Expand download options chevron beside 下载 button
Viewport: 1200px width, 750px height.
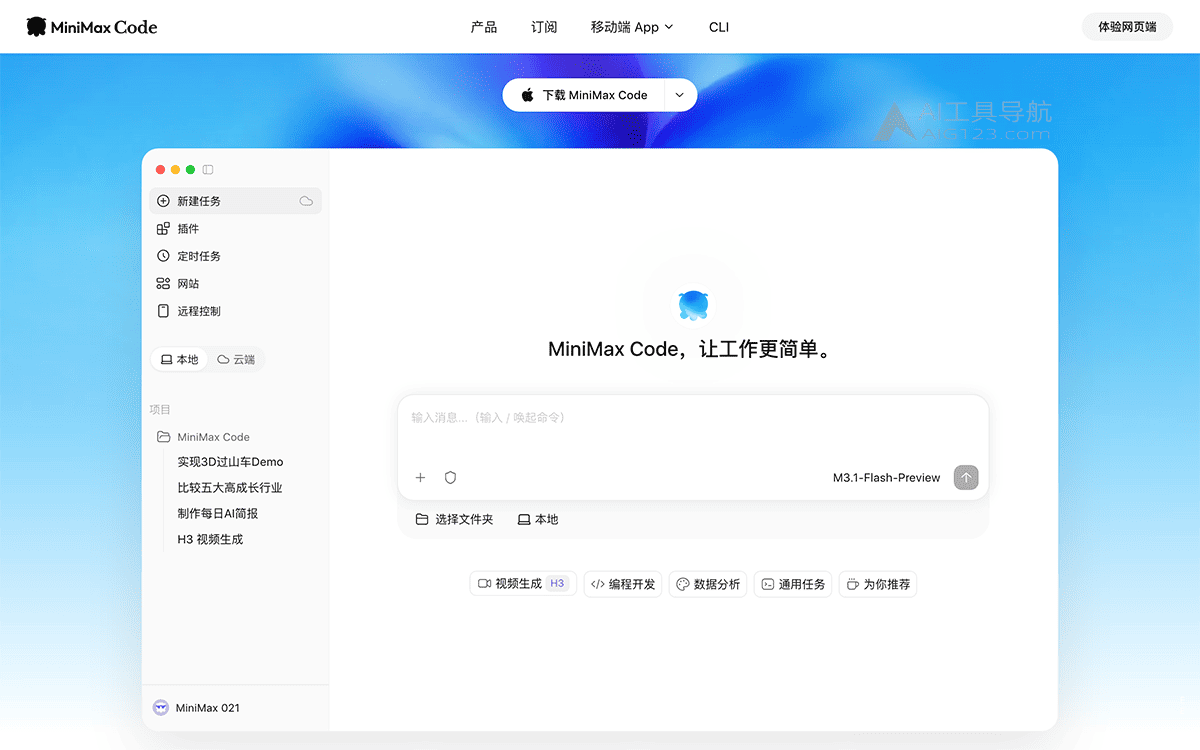680,95
